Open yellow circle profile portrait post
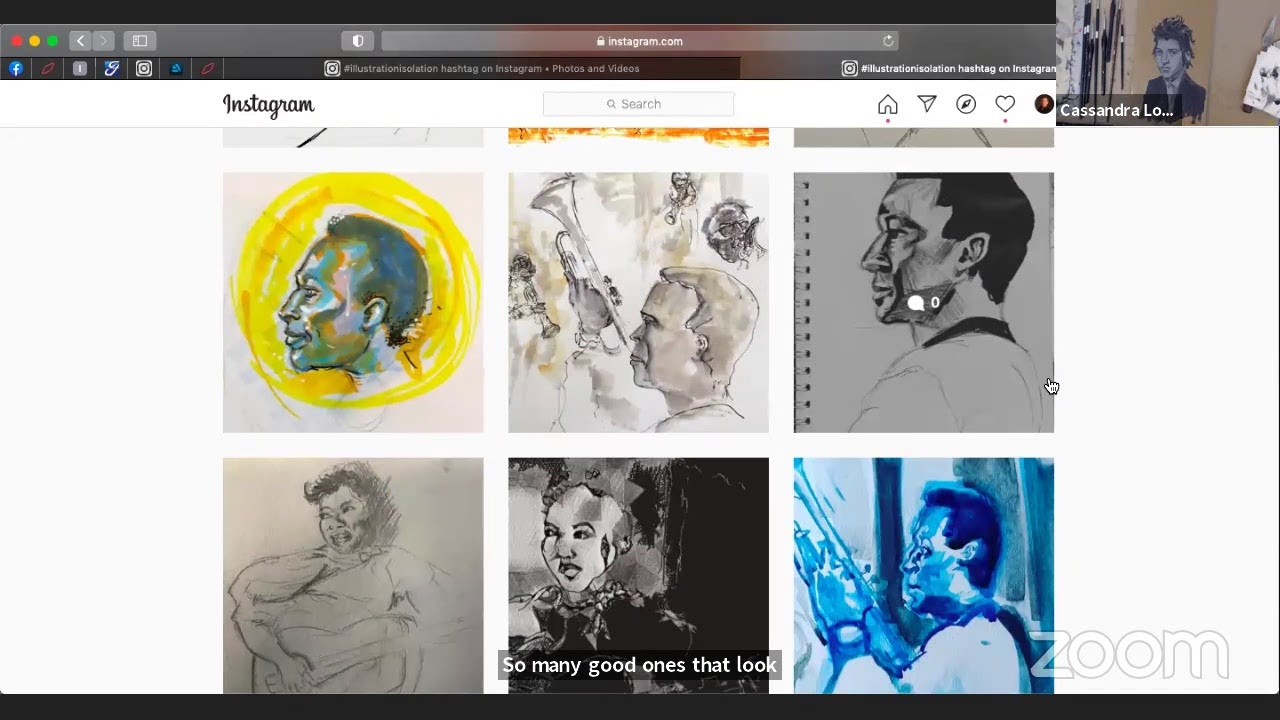 coord(353,302)
